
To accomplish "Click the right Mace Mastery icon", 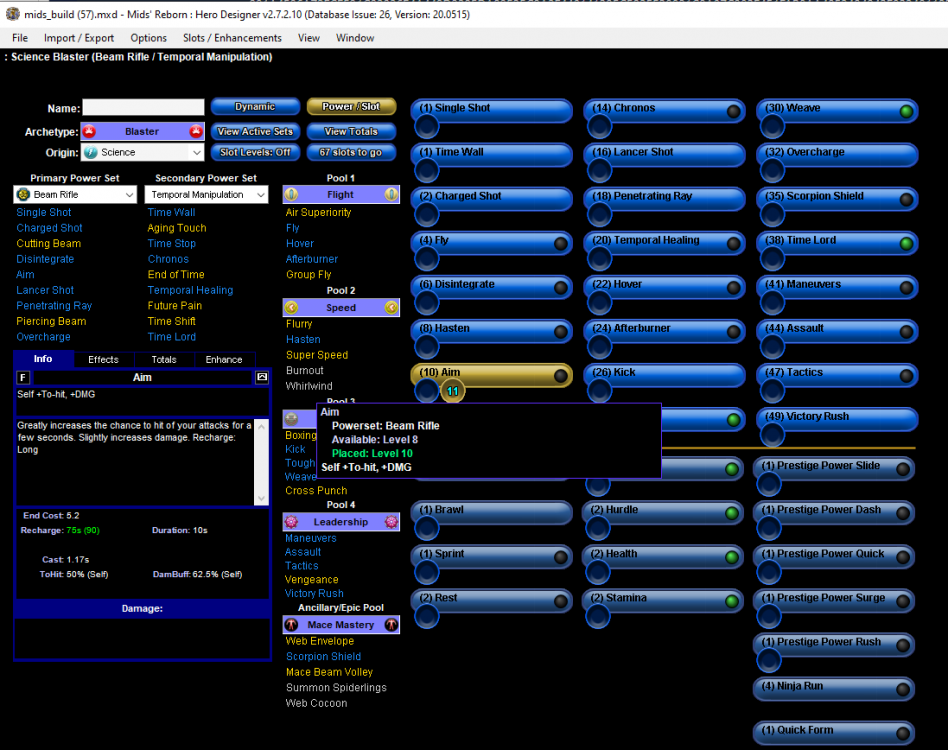I will coord(391,625).
